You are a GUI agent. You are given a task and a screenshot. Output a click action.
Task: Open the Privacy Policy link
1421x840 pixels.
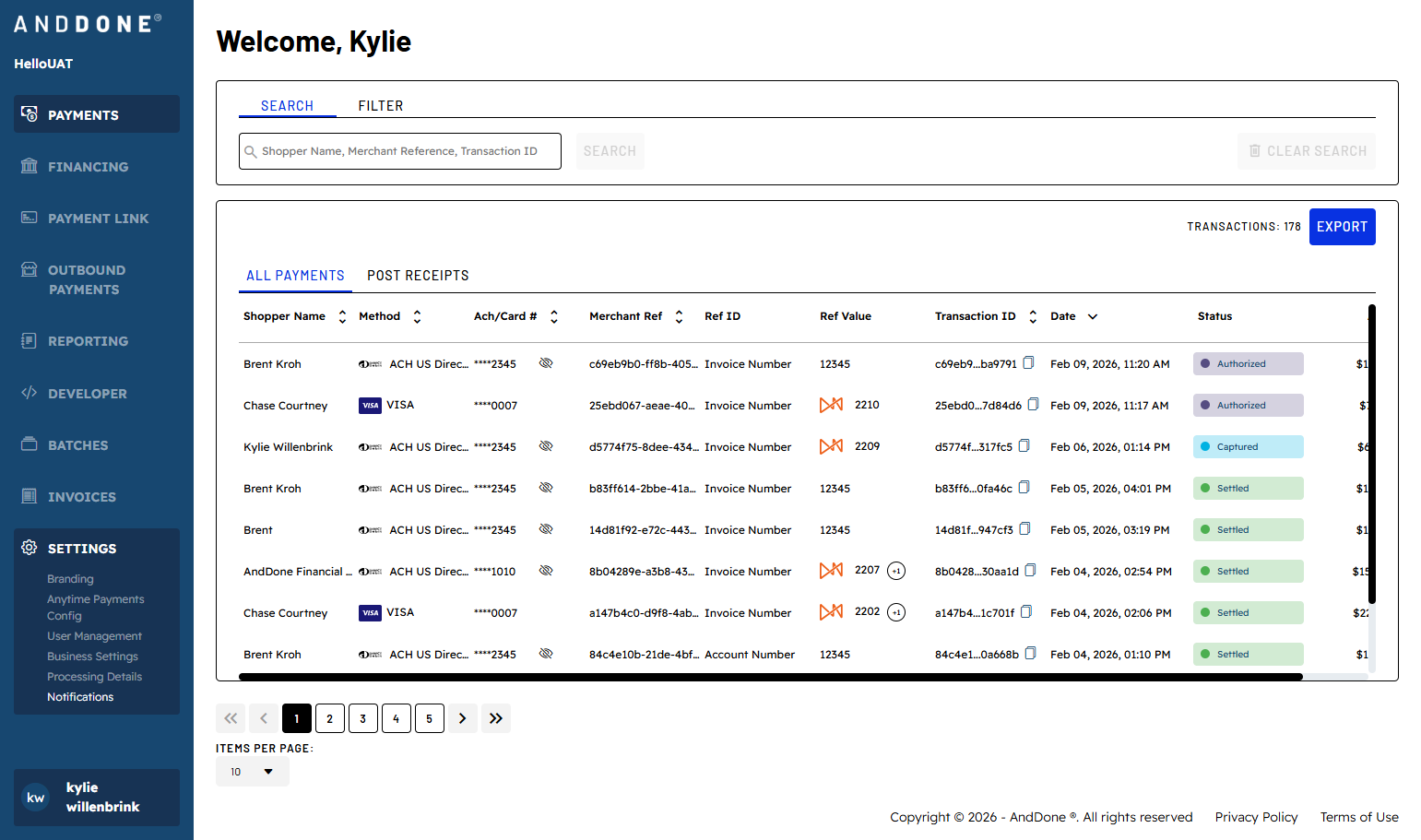pos(1256,817)
